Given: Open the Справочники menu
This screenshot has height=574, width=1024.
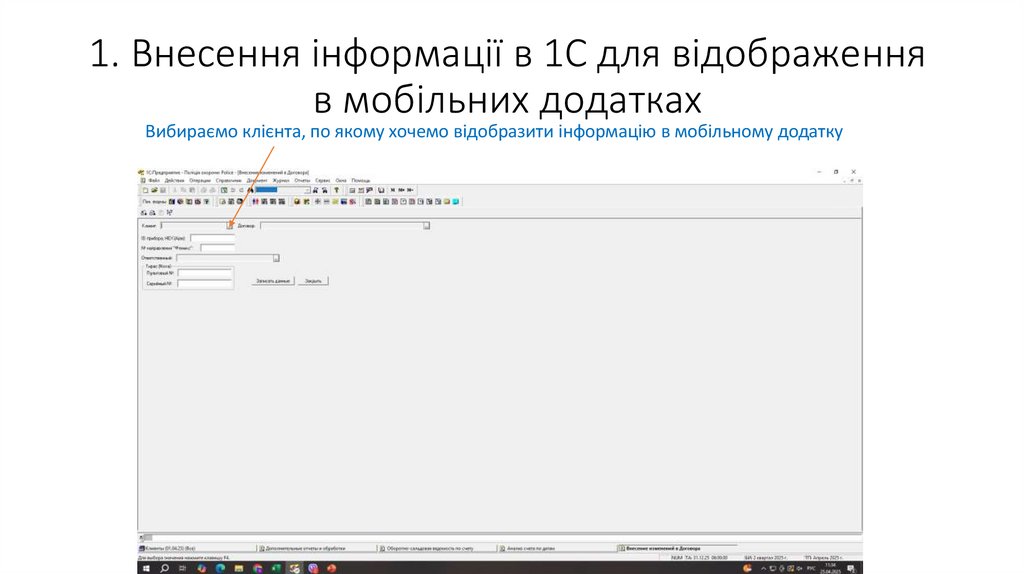Looking at the screenshot, I should point(229,180).
